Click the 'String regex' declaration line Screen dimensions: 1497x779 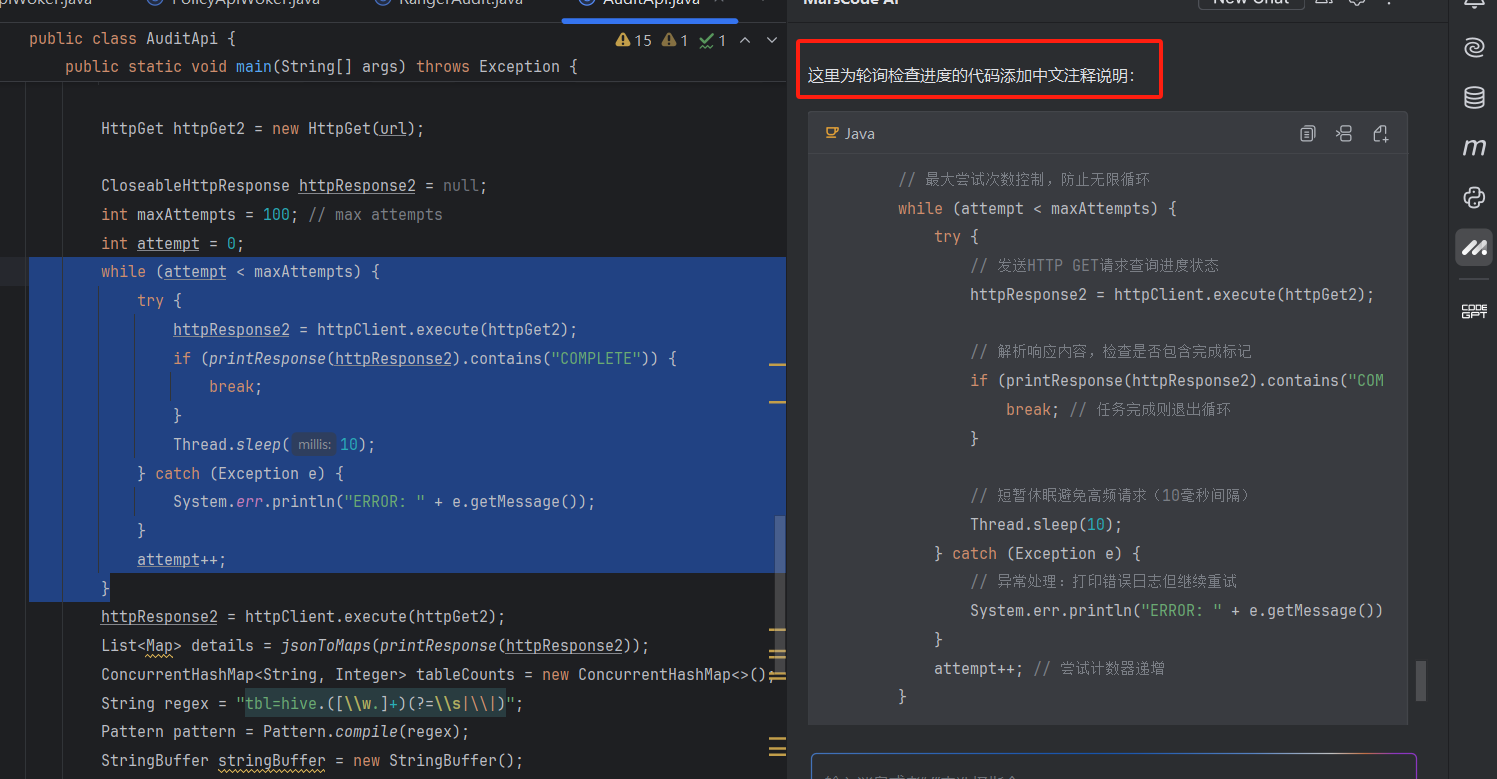click(312, 704)
